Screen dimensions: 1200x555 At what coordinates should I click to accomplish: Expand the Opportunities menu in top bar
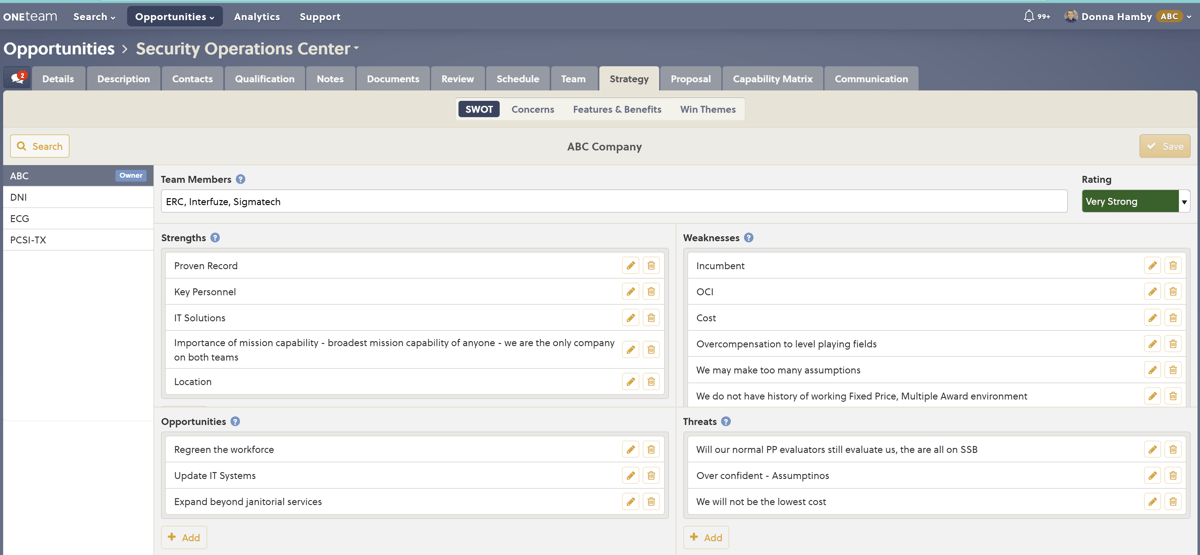coord(174,17)
